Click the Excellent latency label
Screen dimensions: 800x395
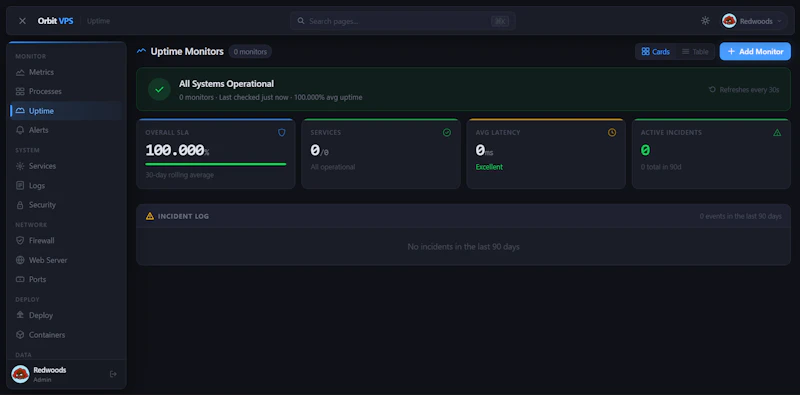[489, 167]
